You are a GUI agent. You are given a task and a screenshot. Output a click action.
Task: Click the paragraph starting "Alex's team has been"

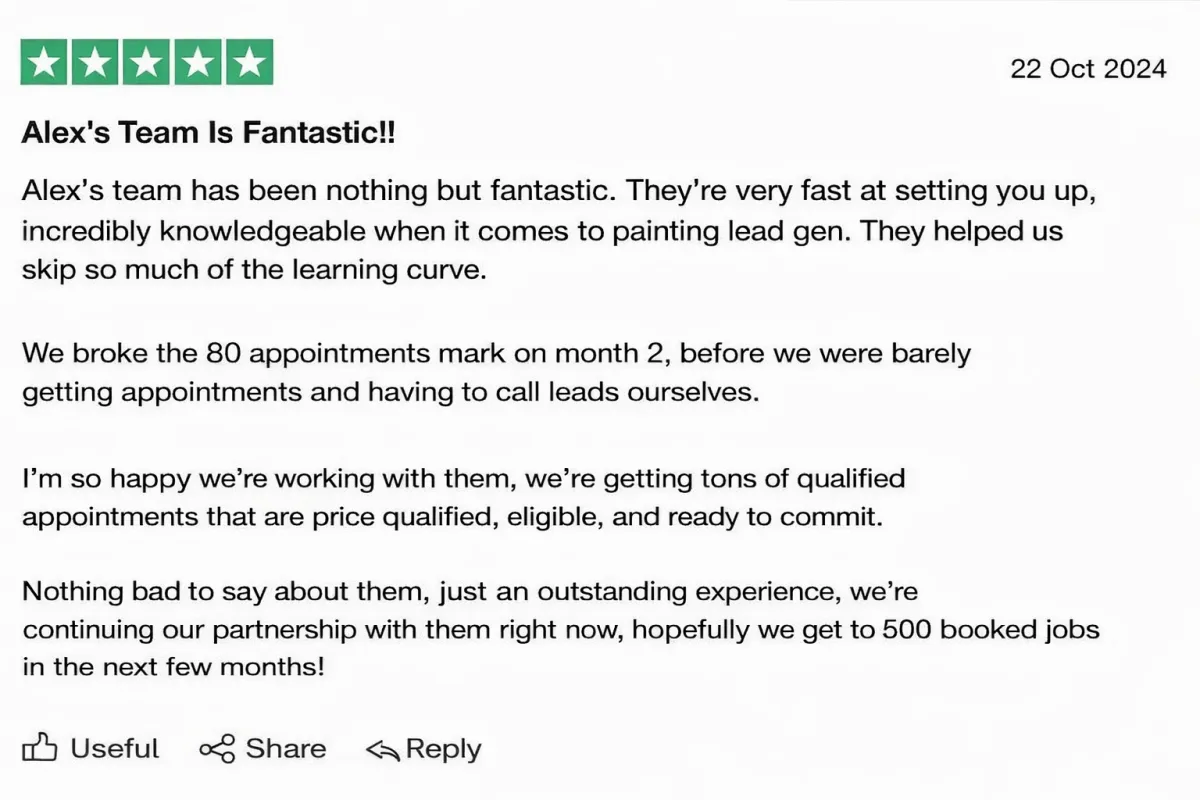pos(560,231)
